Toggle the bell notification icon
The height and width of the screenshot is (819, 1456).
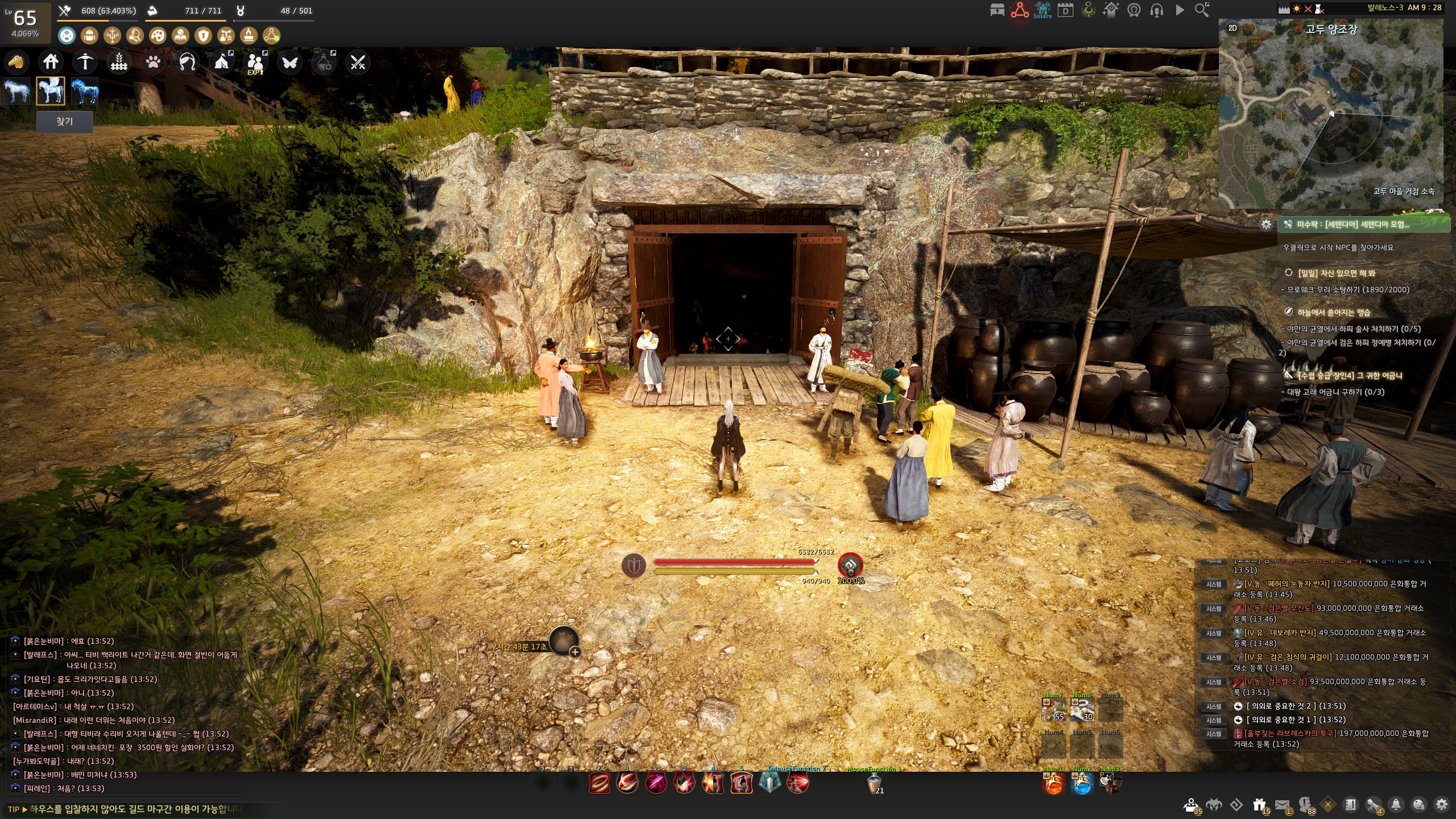[x=1396, y=805]
